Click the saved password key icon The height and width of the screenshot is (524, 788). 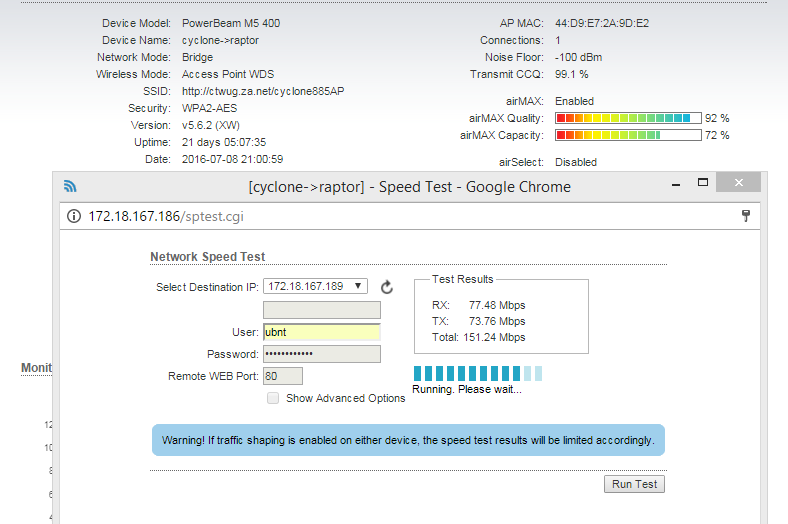(745, 216)
